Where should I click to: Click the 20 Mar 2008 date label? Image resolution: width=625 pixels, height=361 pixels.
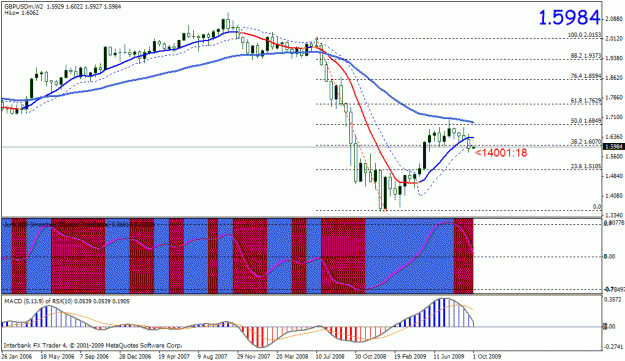pos(292,356)
